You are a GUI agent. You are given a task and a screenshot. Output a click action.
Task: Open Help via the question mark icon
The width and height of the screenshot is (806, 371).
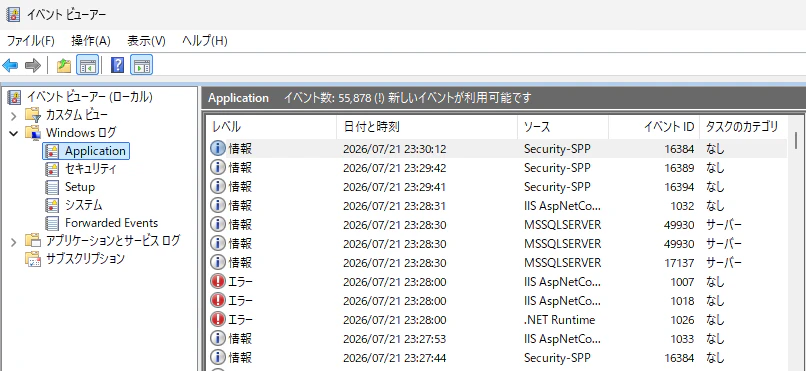[117, 65]
